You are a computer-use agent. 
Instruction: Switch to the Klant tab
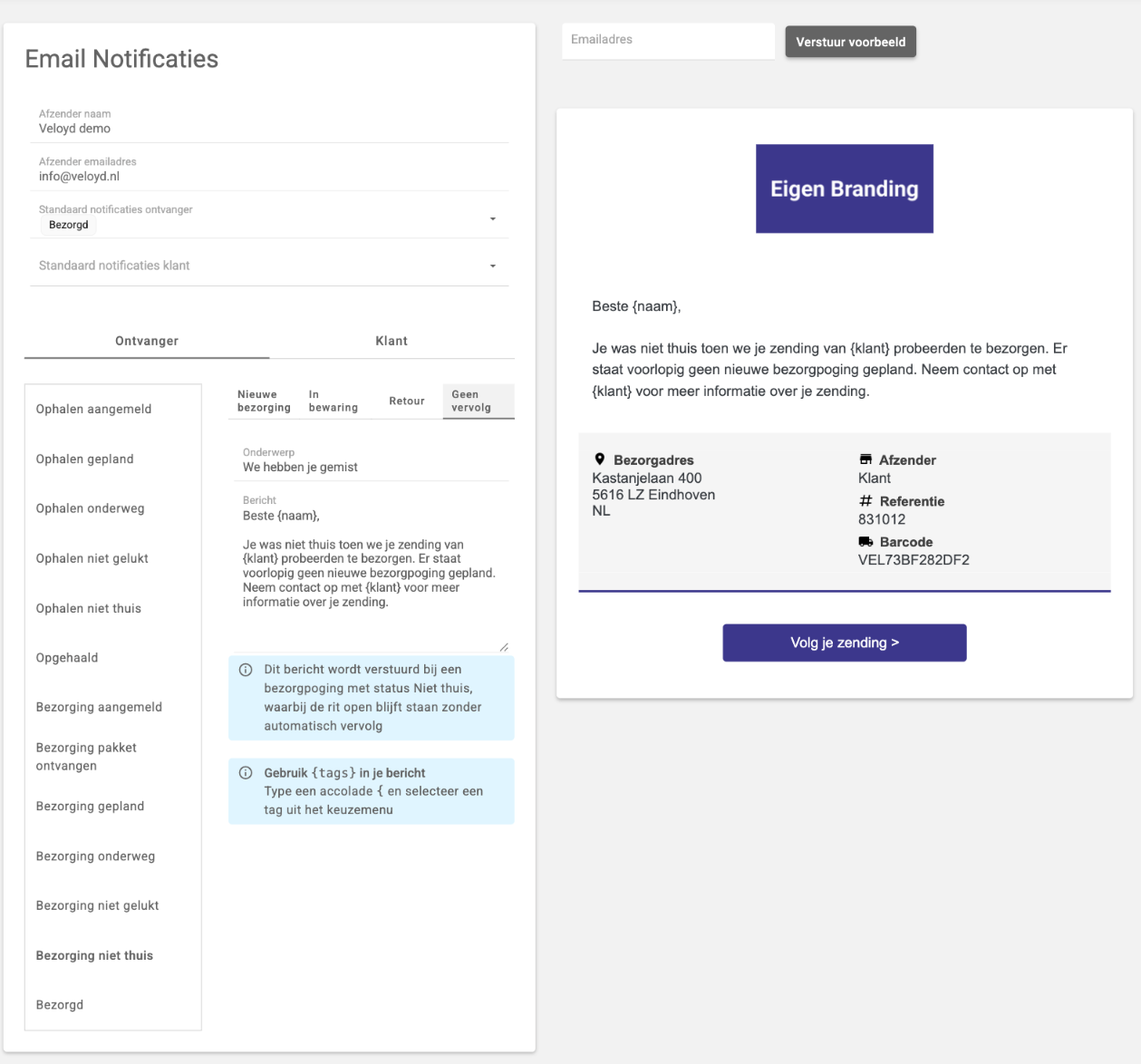(x=392, y=341)
